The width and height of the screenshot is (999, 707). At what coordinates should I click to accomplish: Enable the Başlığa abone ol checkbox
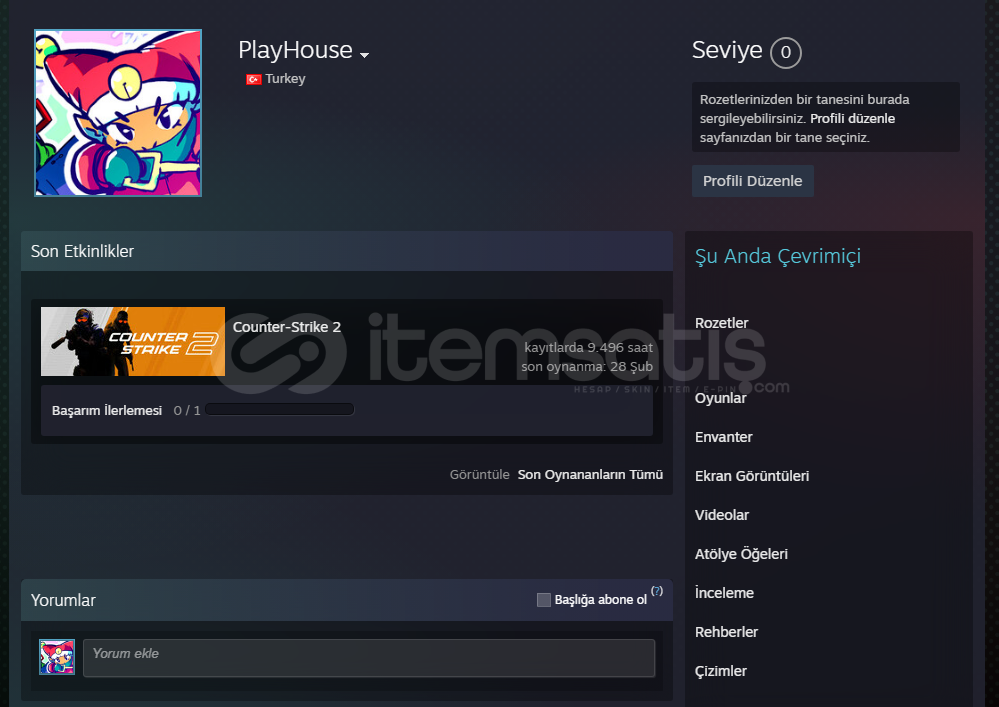pos(543,599)
